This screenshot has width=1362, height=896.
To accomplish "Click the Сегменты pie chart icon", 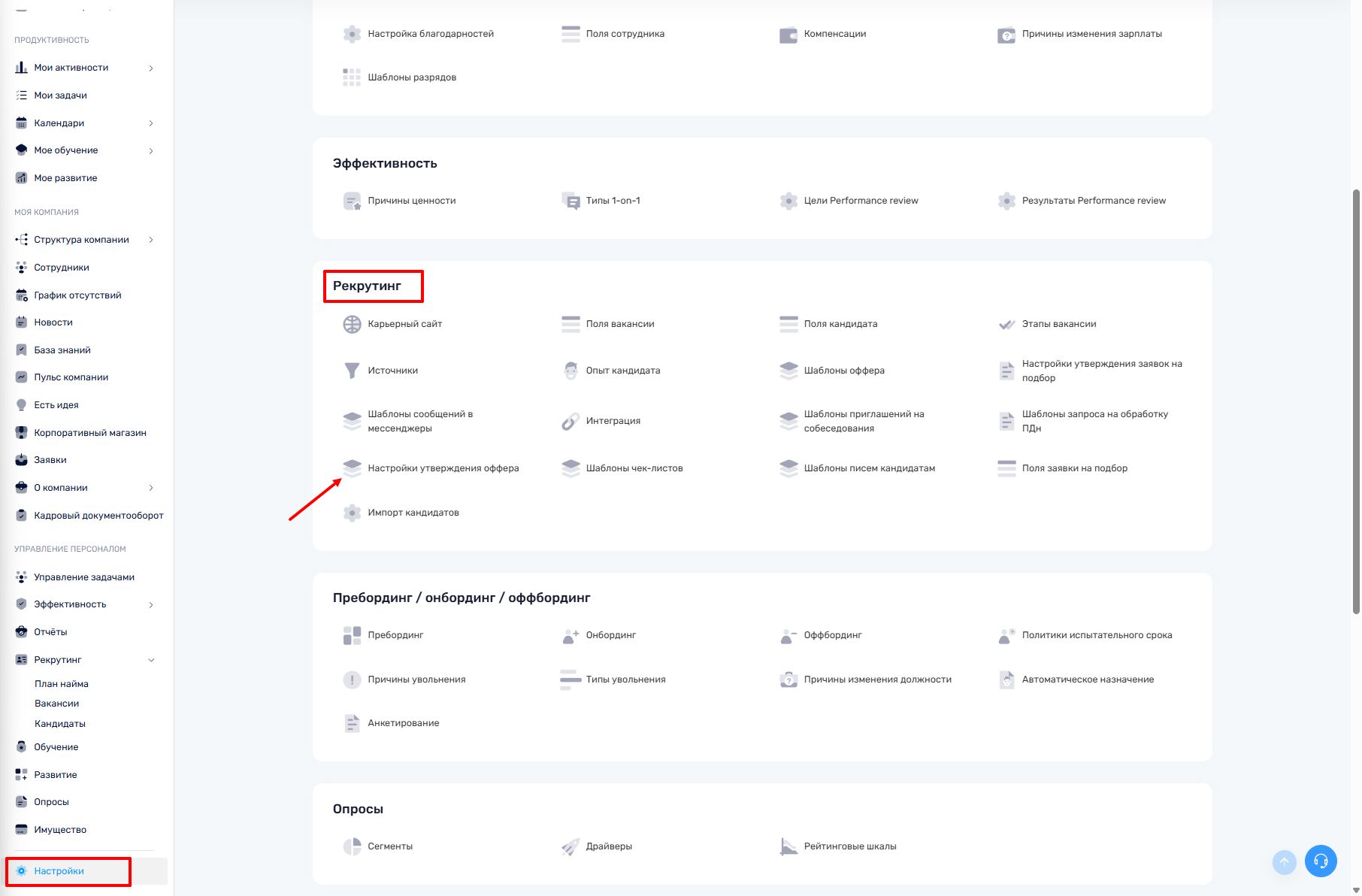I will click(x=352, y=846).
